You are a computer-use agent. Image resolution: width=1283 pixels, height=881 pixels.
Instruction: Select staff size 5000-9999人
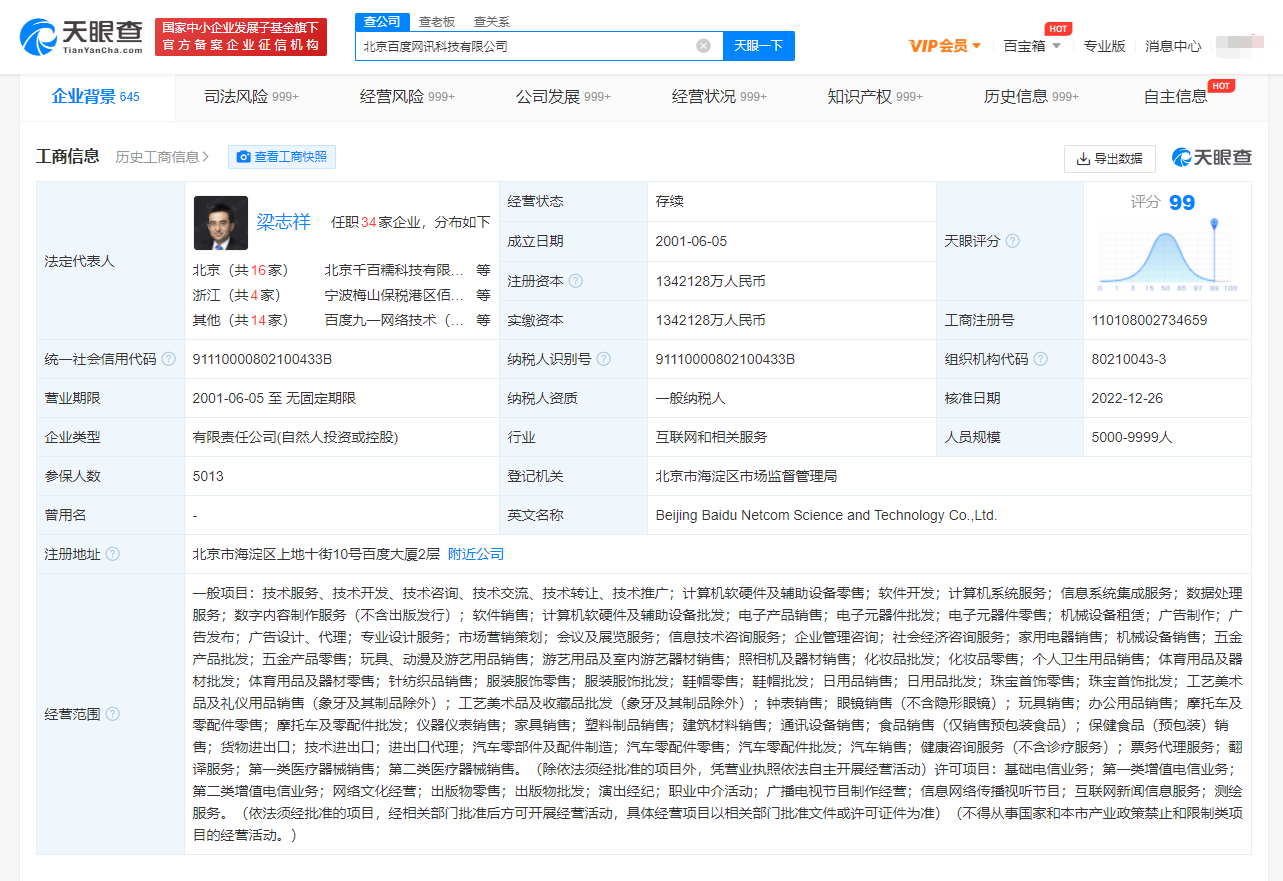click(x=1132, y=437)
